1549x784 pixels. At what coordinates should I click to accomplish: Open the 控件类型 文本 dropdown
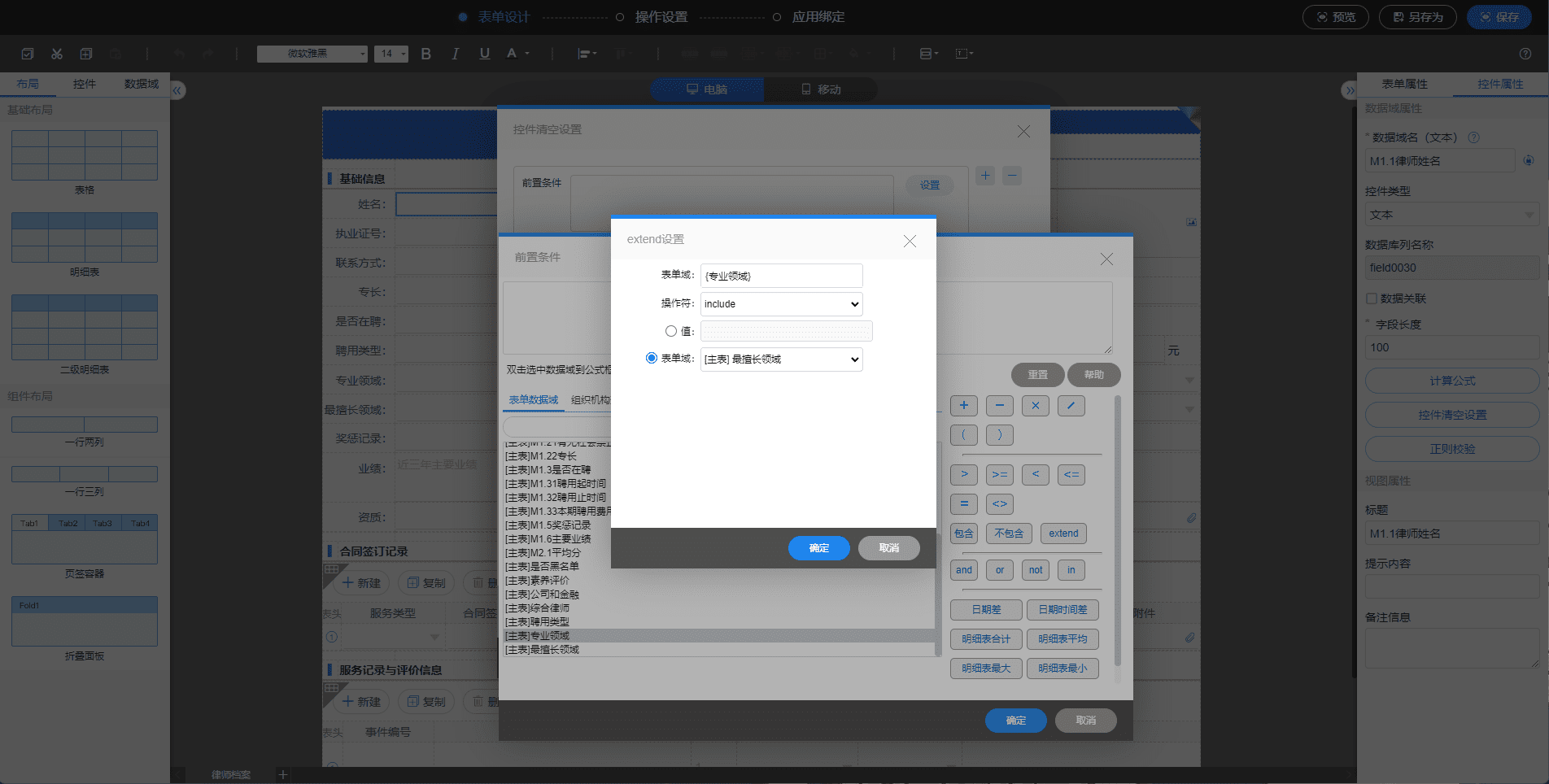click(1452, 215)
